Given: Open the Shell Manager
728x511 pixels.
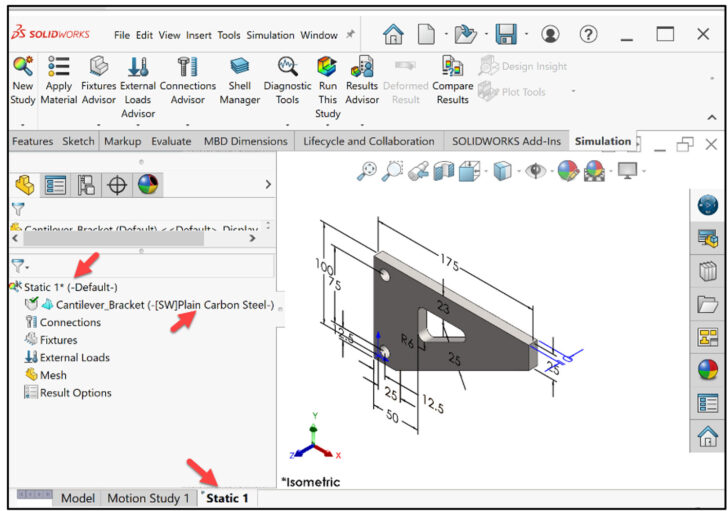Looking at the screenshot, I should point(240,80).
